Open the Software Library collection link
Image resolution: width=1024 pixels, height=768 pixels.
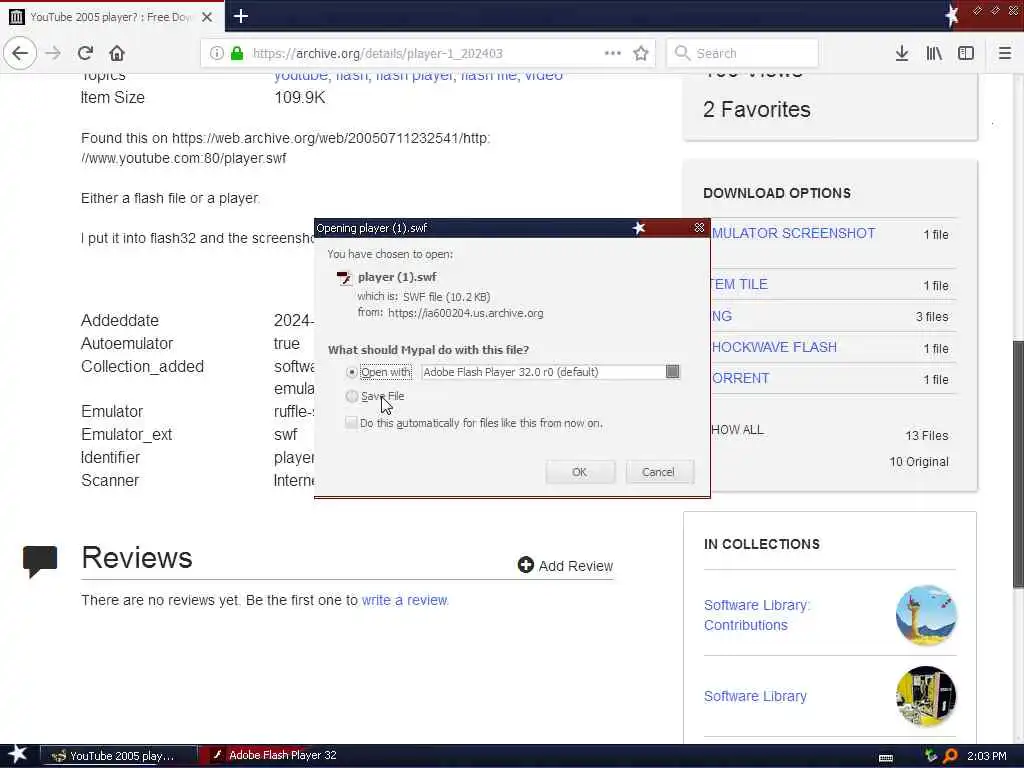[x=755, y=696]
